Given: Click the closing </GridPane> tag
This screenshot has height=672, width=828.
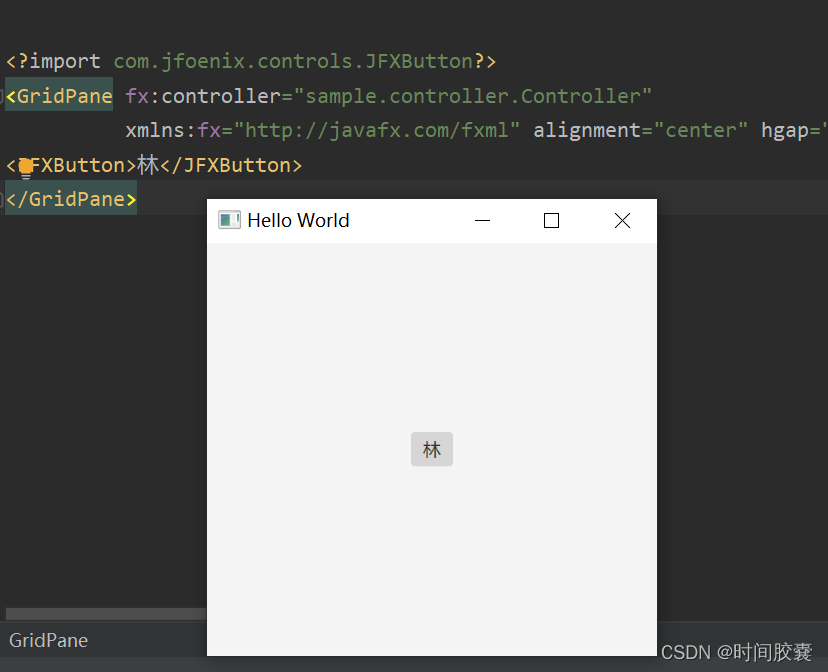Looking at the screenshot, I should tap(71, 199).
